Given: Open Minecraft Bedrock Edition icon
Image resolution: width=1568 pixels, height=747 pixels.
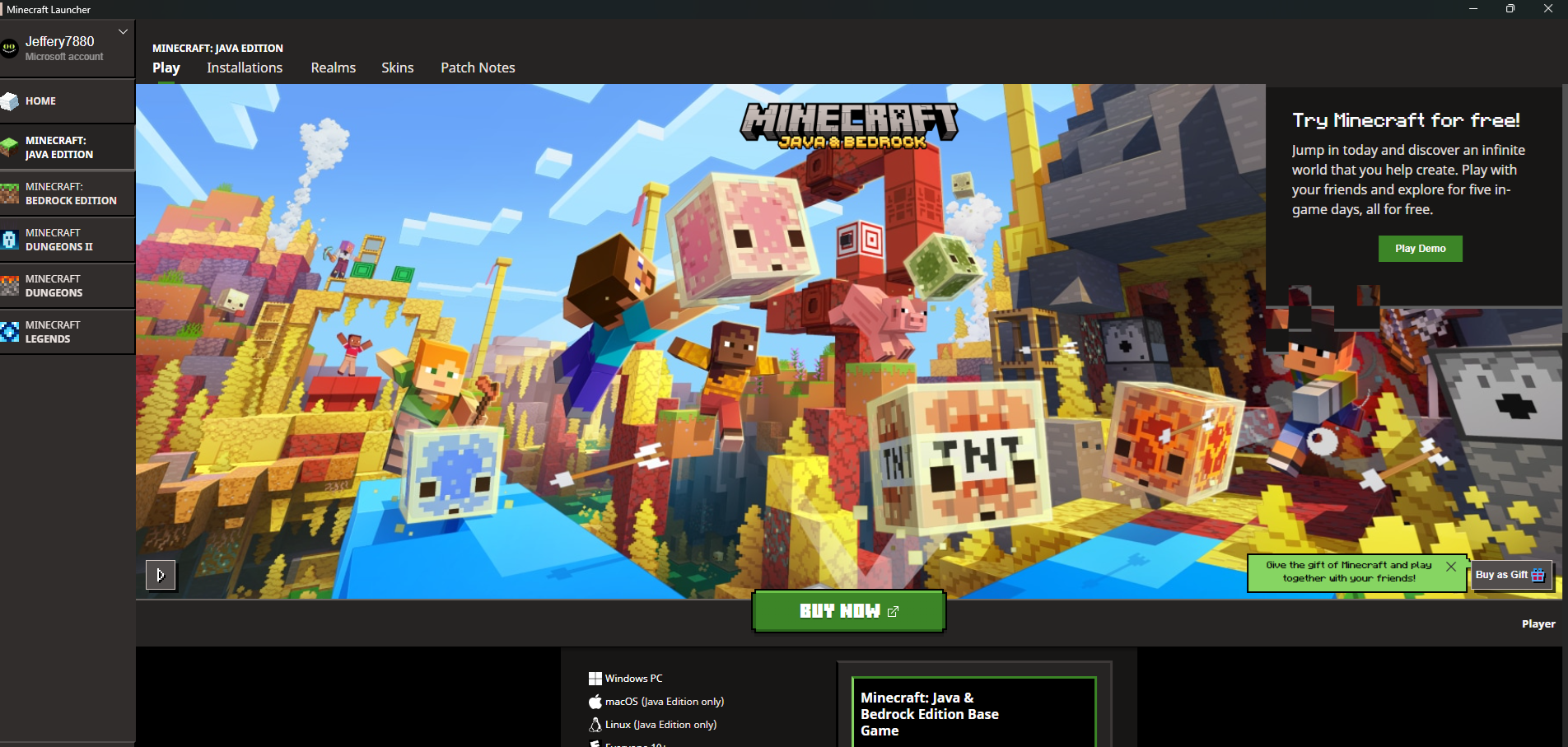Looking at the screenshot, I should [x=10, y=194].
